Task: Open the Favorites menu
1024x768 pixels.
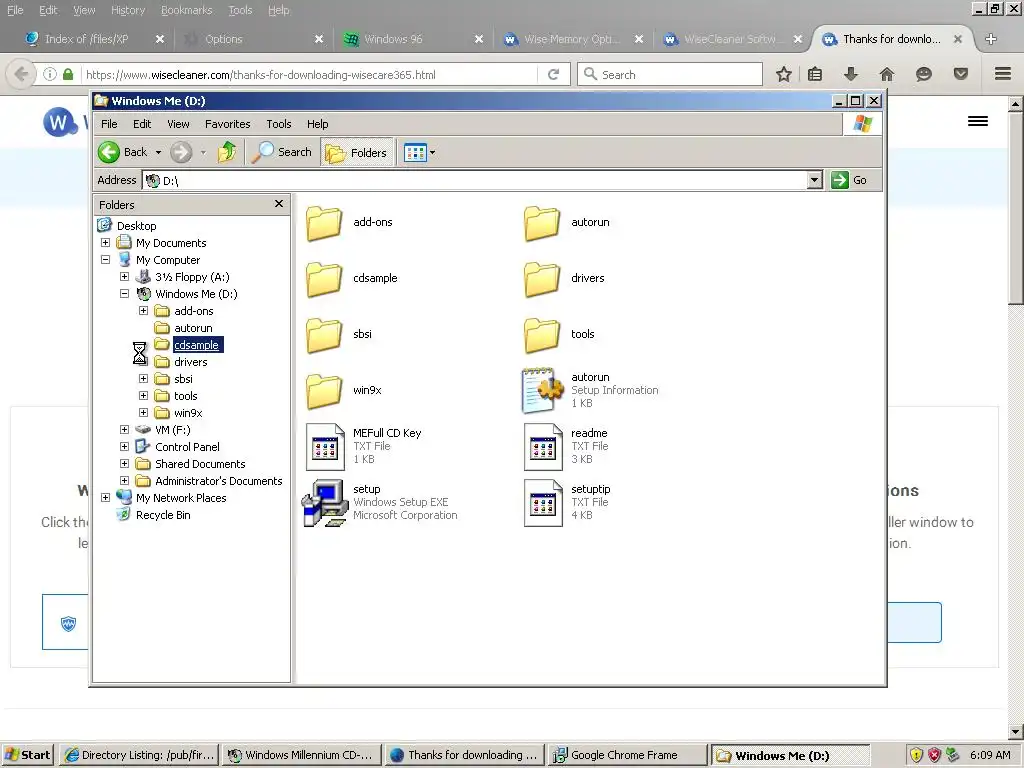Action: (227, 124)
